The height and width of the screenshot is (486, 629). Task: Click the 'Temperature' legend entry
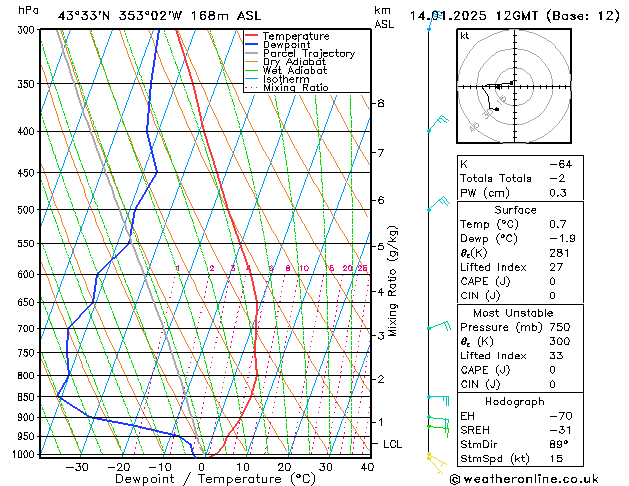(x=288, y=36)
